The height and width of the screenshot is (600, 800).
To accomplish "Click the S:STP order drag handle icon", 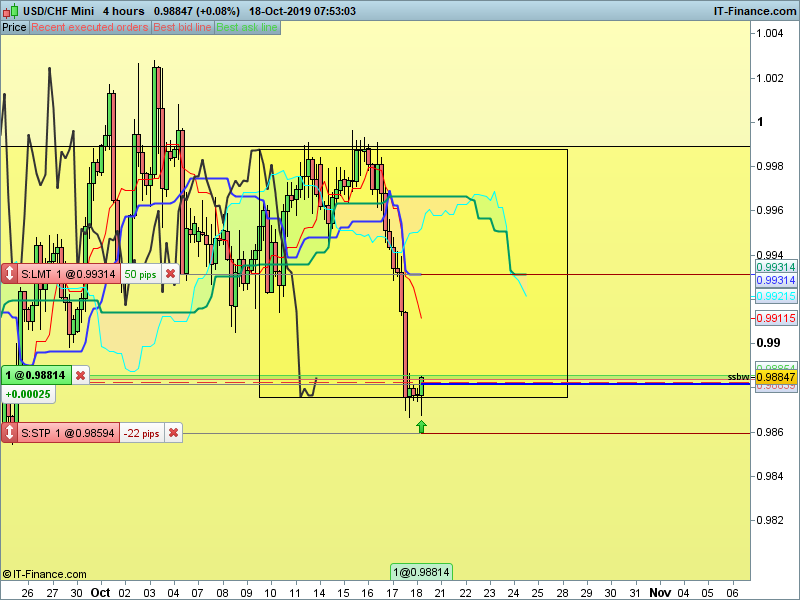I will point(9,433).
